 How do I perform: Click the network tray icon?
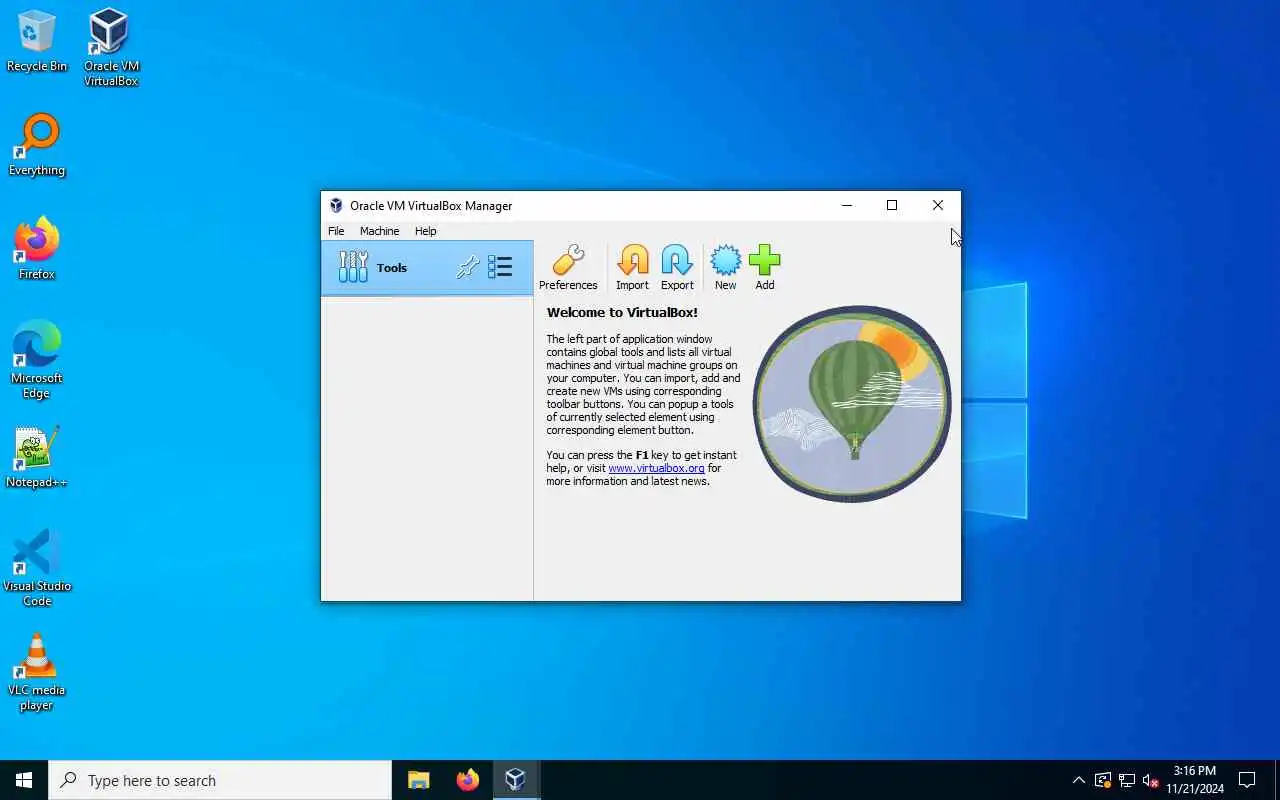pos(1126,780)
